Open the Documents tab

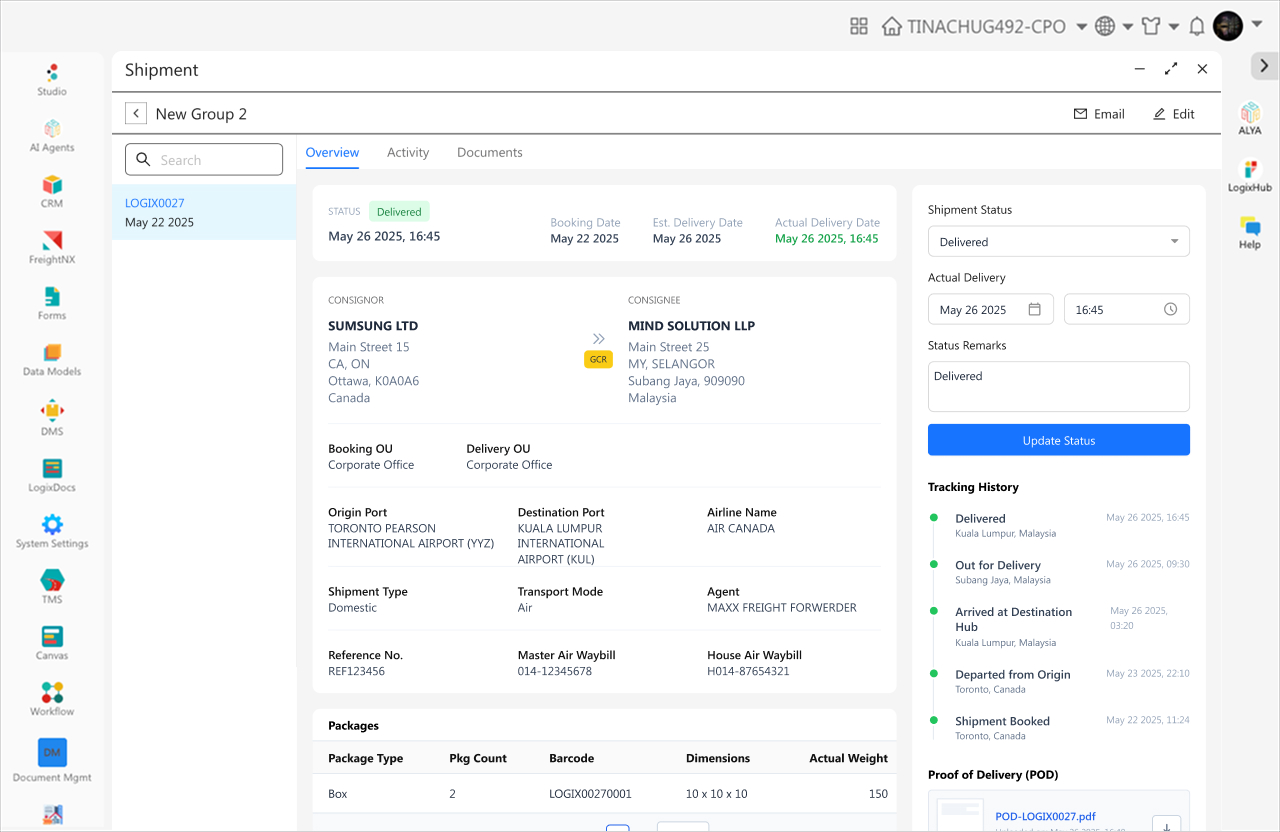point(490,153)
